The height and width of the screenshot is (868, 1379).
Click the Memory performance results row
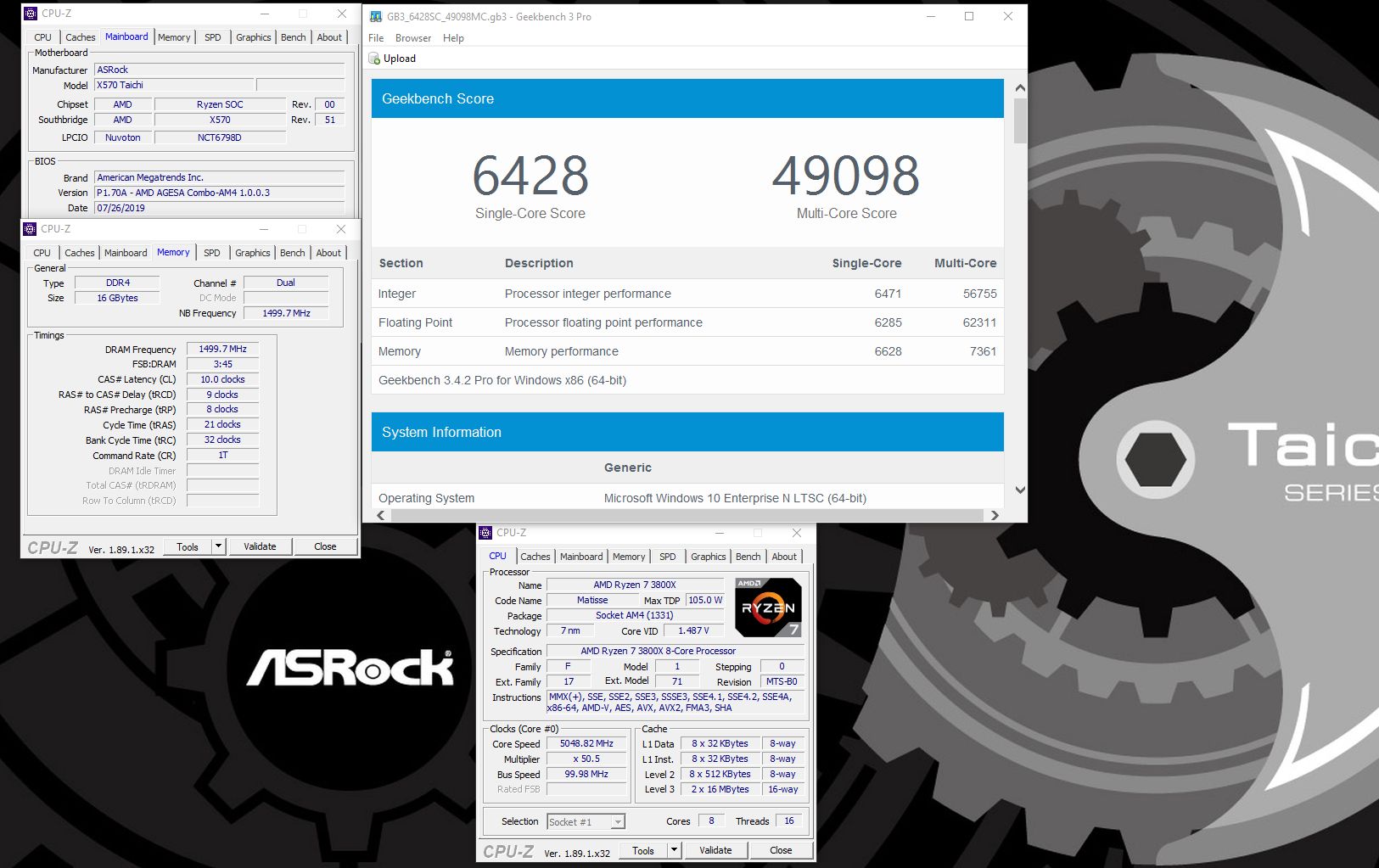(x=687, y=351)
